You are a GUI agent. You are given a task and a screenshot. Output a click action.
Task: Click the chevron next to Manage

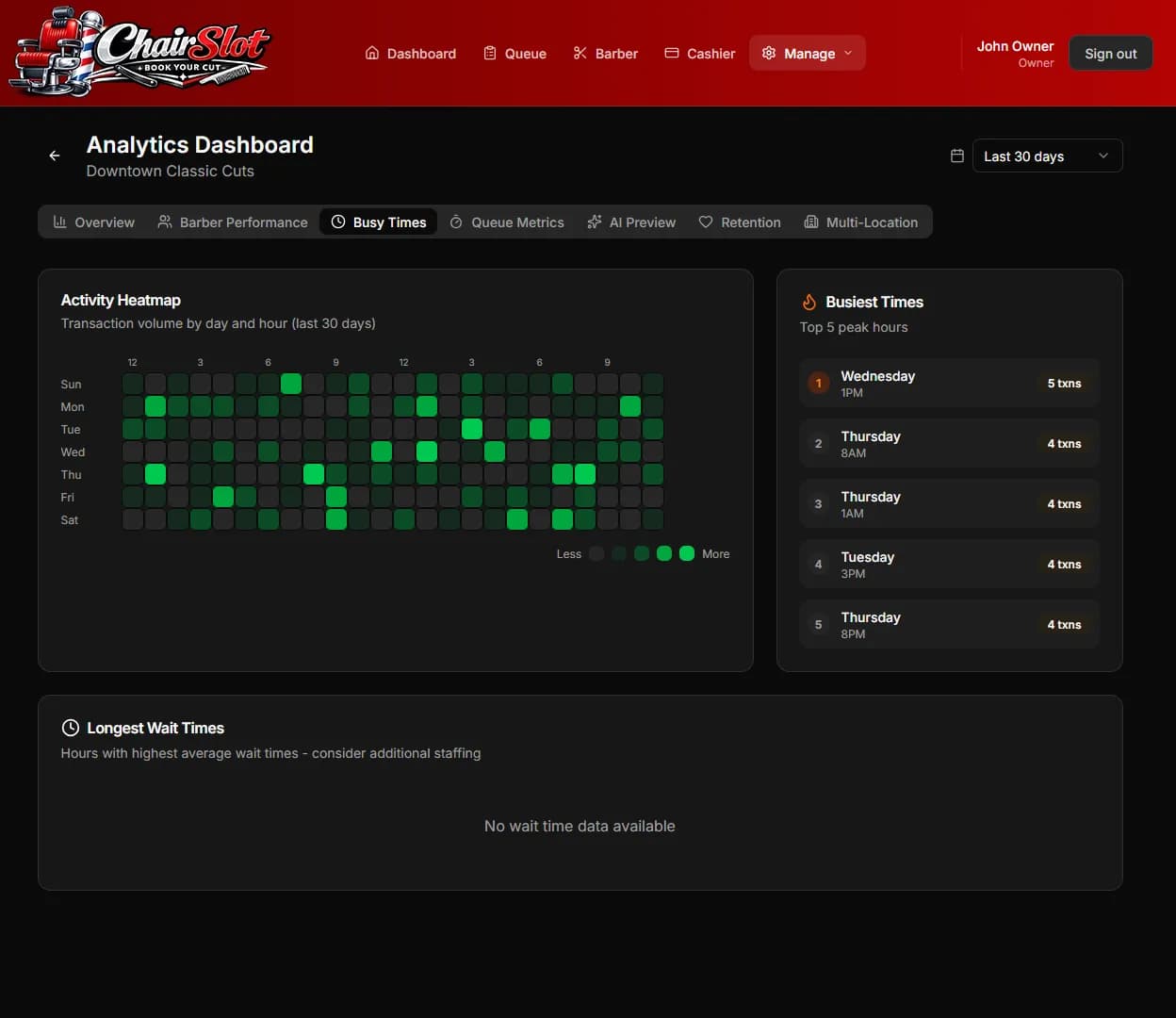click(x=848, y=53)
